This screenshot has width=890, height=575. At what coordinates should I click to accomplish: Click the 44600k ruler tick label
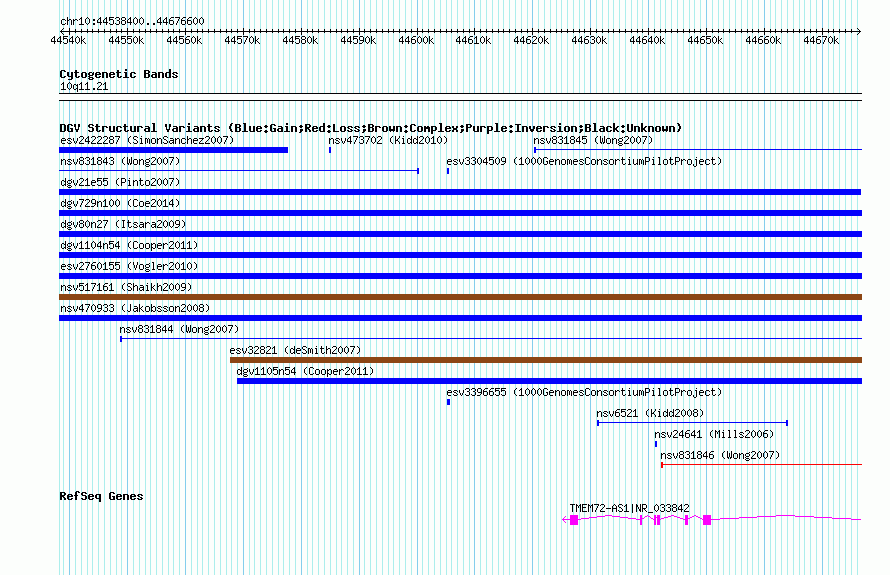click(x=416, y=40)
